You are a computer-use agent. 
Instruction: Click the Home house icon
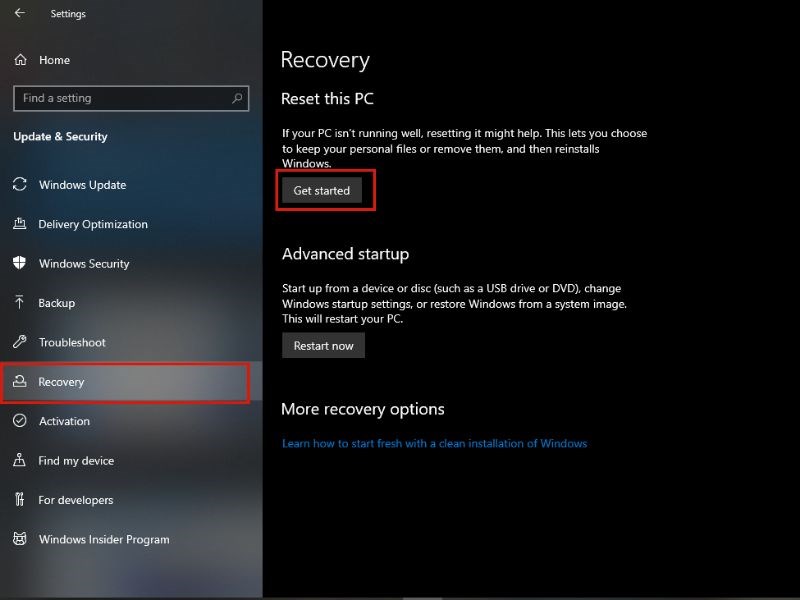tap(20, 60)
